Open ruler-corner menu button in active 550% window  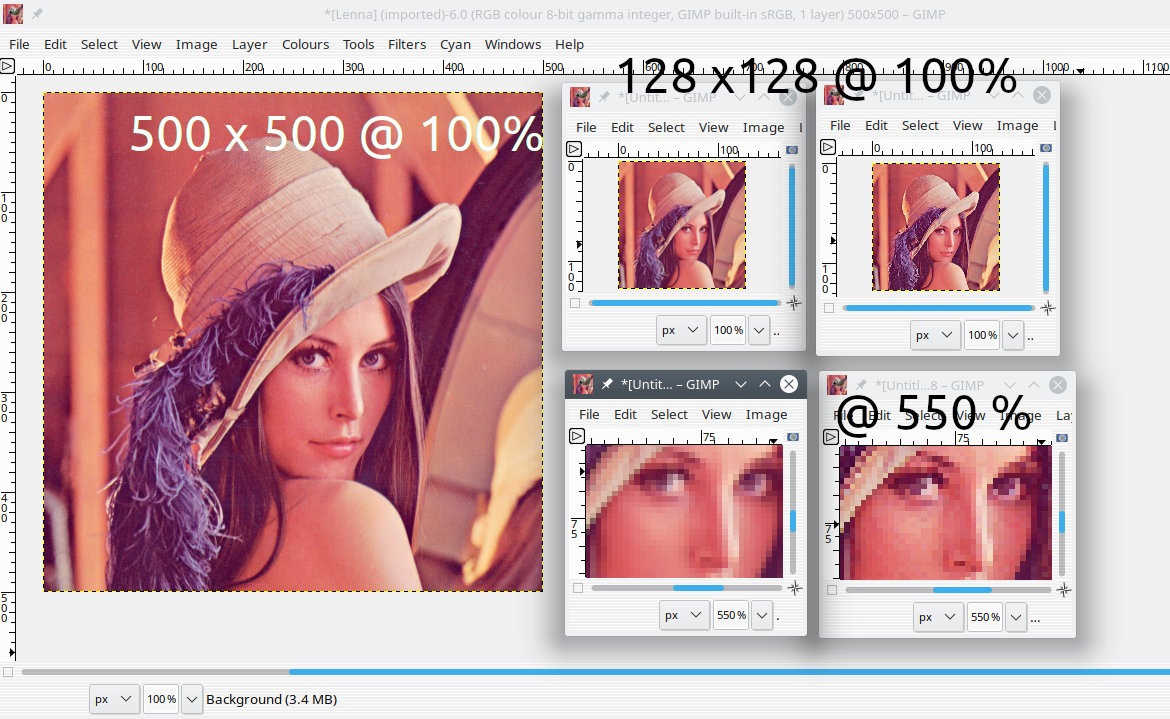click(x=577, y=436)
